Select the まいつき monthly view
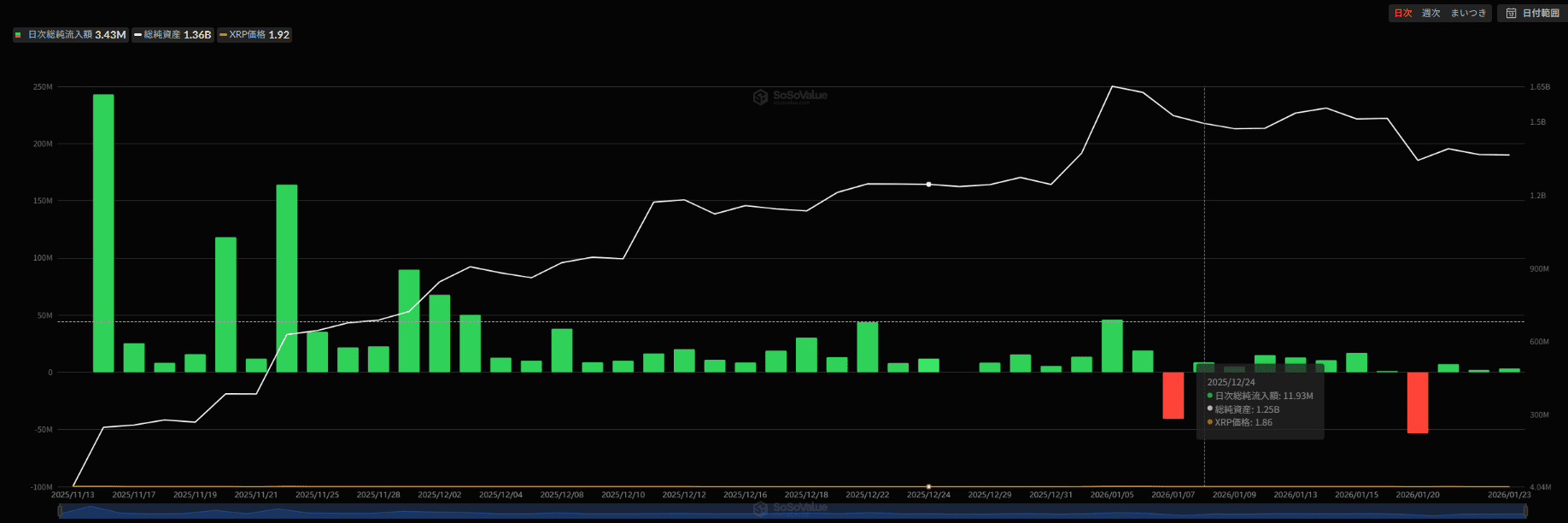Screen dimensions: 1568x523 (1468, 14)
